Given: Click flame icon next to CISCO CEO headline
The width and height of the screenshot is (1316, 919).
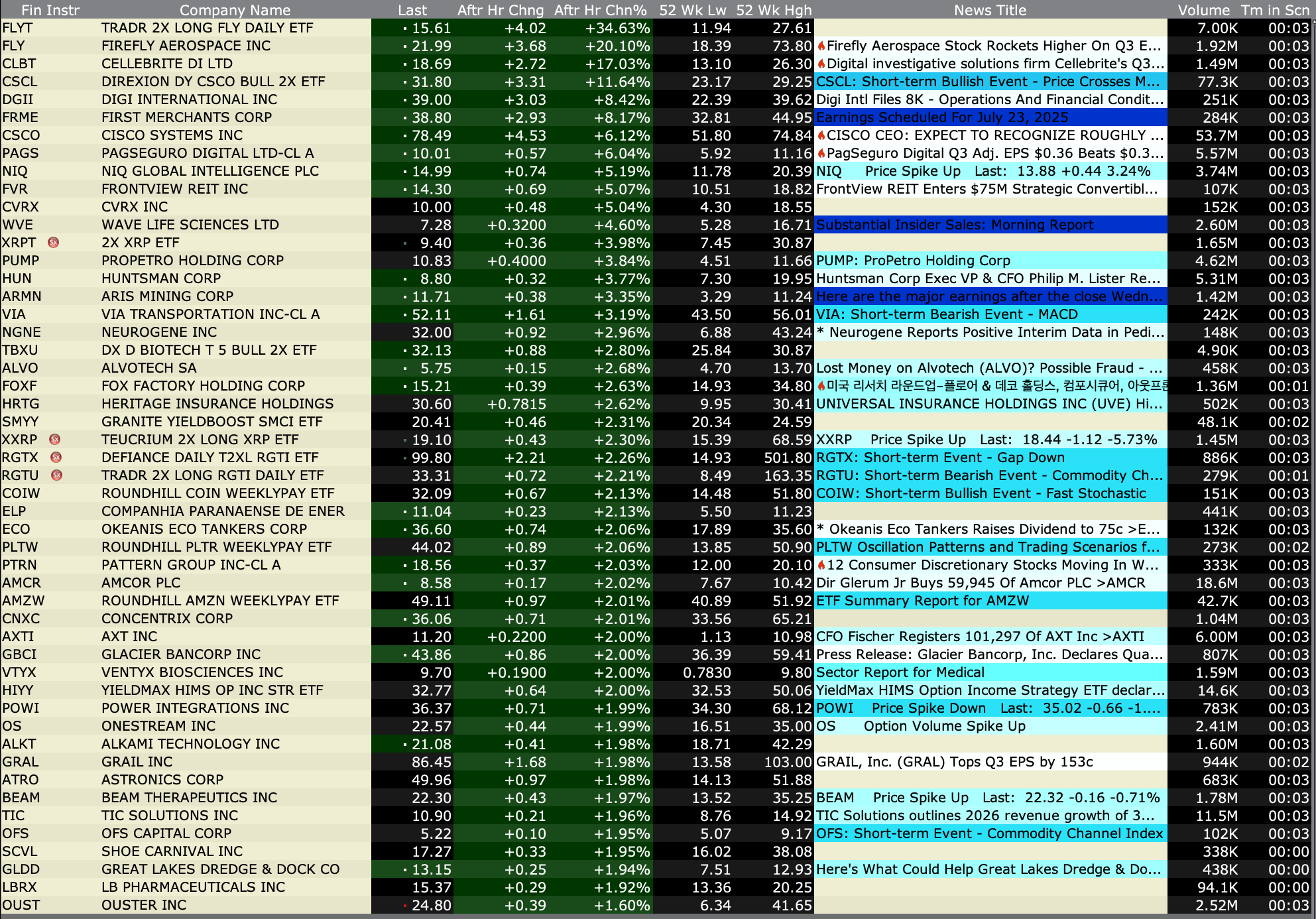Looking at the screenshot, I should coord(821,135).
